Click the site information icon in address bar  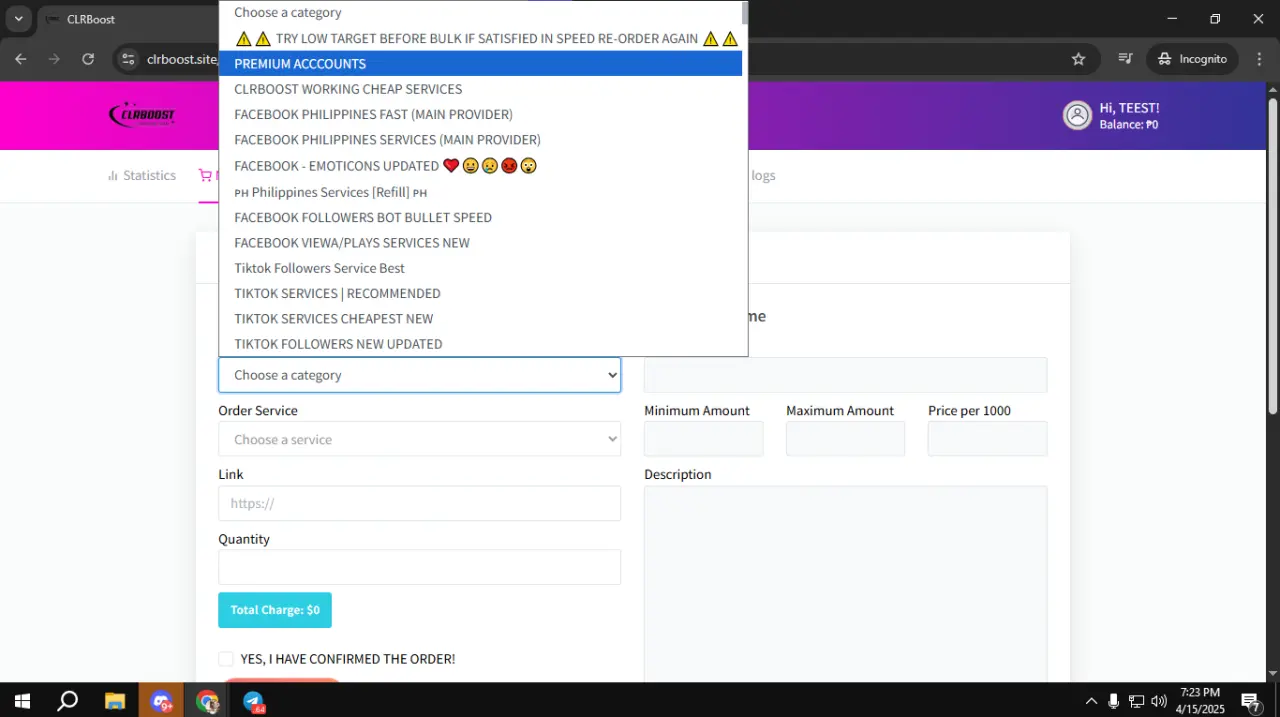[x=127, y=59]
